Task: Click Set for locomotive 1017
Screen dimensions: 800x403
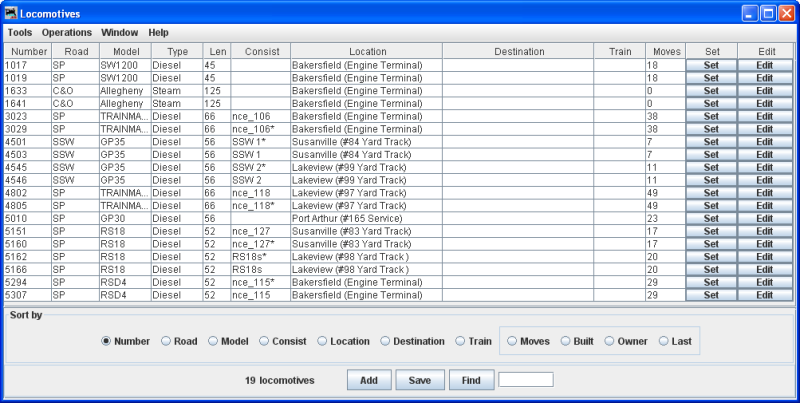Action: (x=711, y=64)
